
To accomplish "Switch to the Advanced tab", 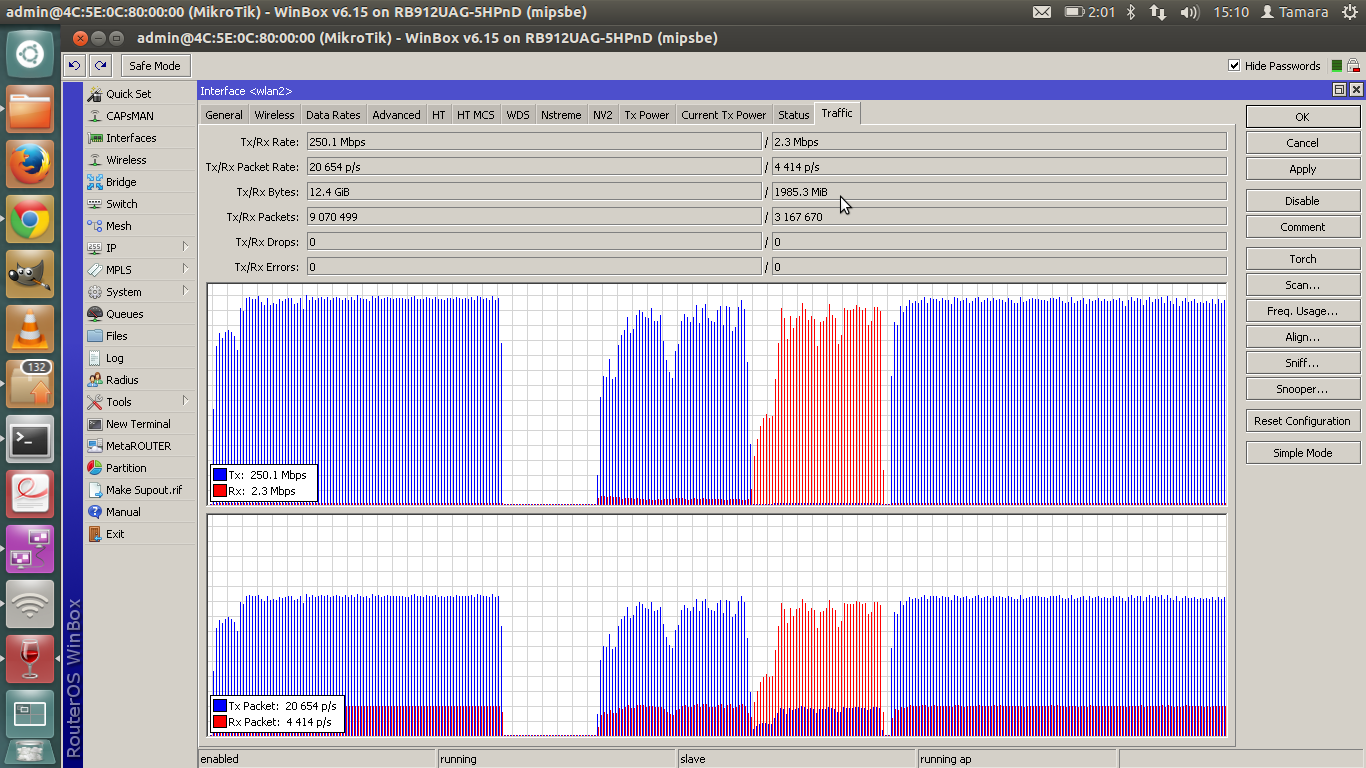I will (x=396, y=115).
